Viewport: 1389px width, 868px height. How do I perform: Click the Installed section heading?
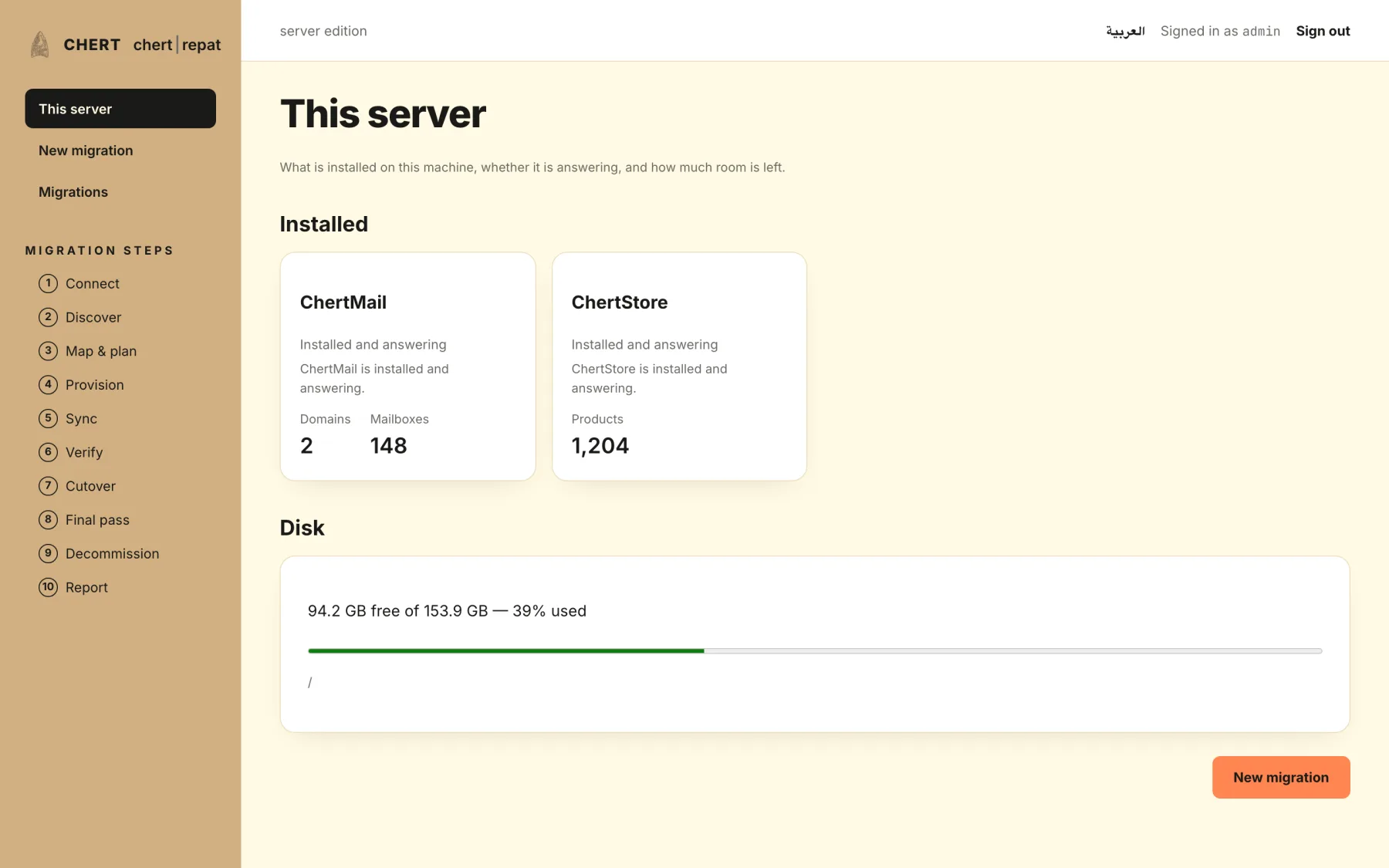(324, 224)
